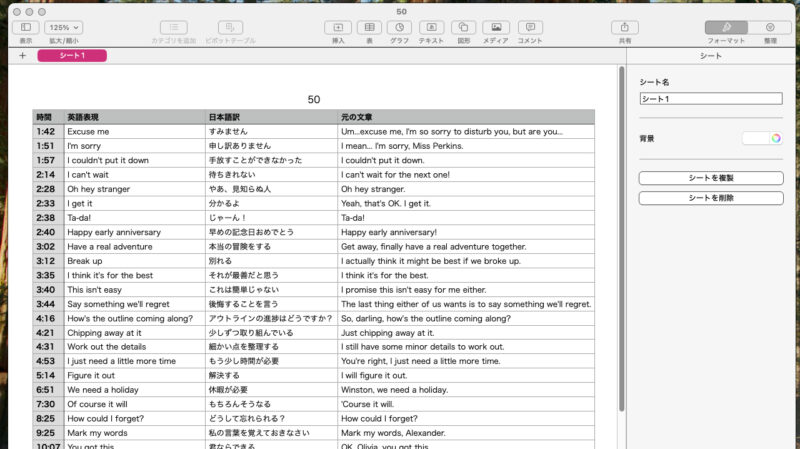
Task: Select the 英語表現 header cell
Action: click(x=135, y=117)
